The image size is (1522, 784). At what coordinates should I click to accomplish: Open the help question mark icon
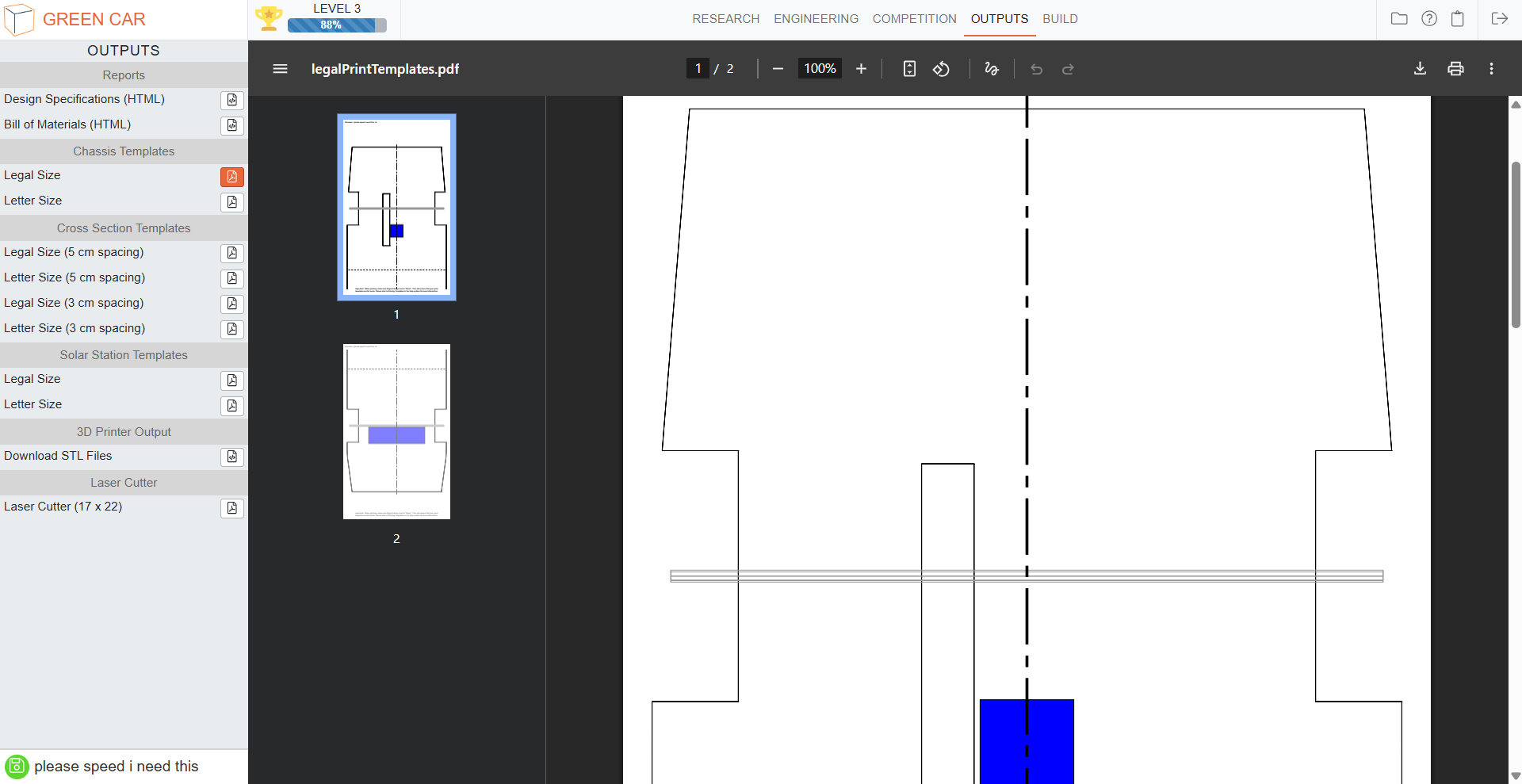coord(1428,19)
